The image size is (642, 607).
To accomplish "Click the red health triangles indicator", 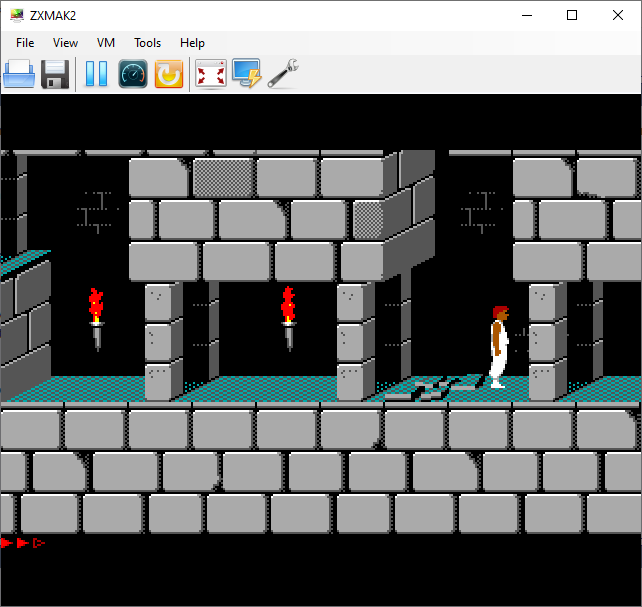I will point(23,543).
